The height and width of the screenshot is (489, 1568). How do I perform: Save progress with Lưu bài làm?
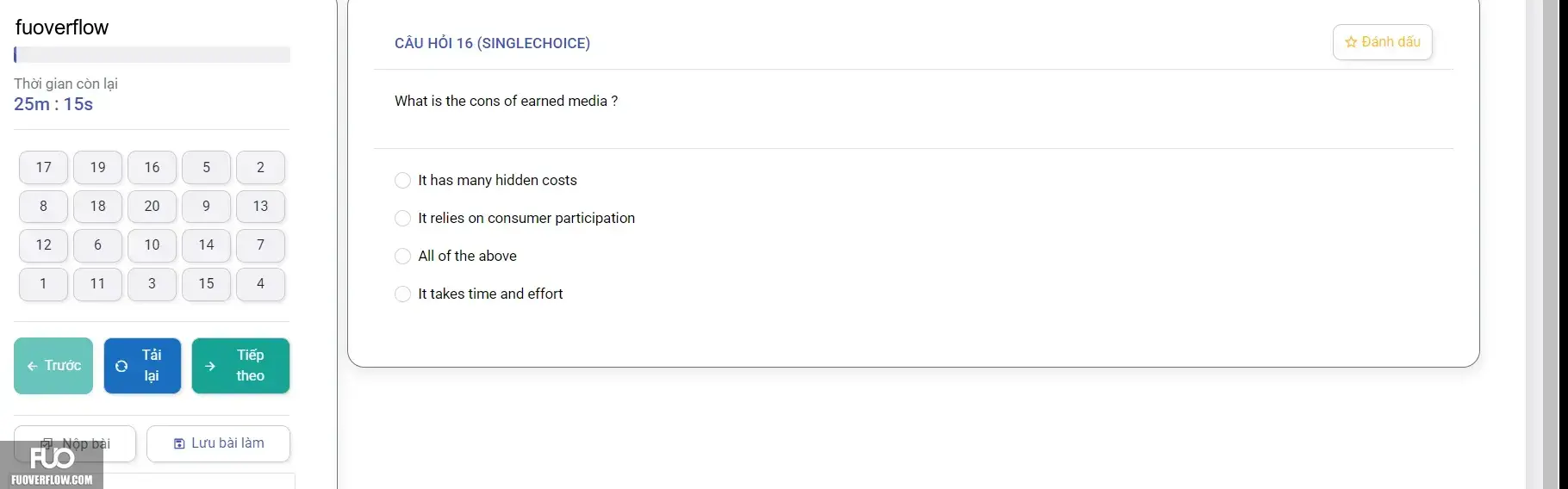[x=218, y=443]
